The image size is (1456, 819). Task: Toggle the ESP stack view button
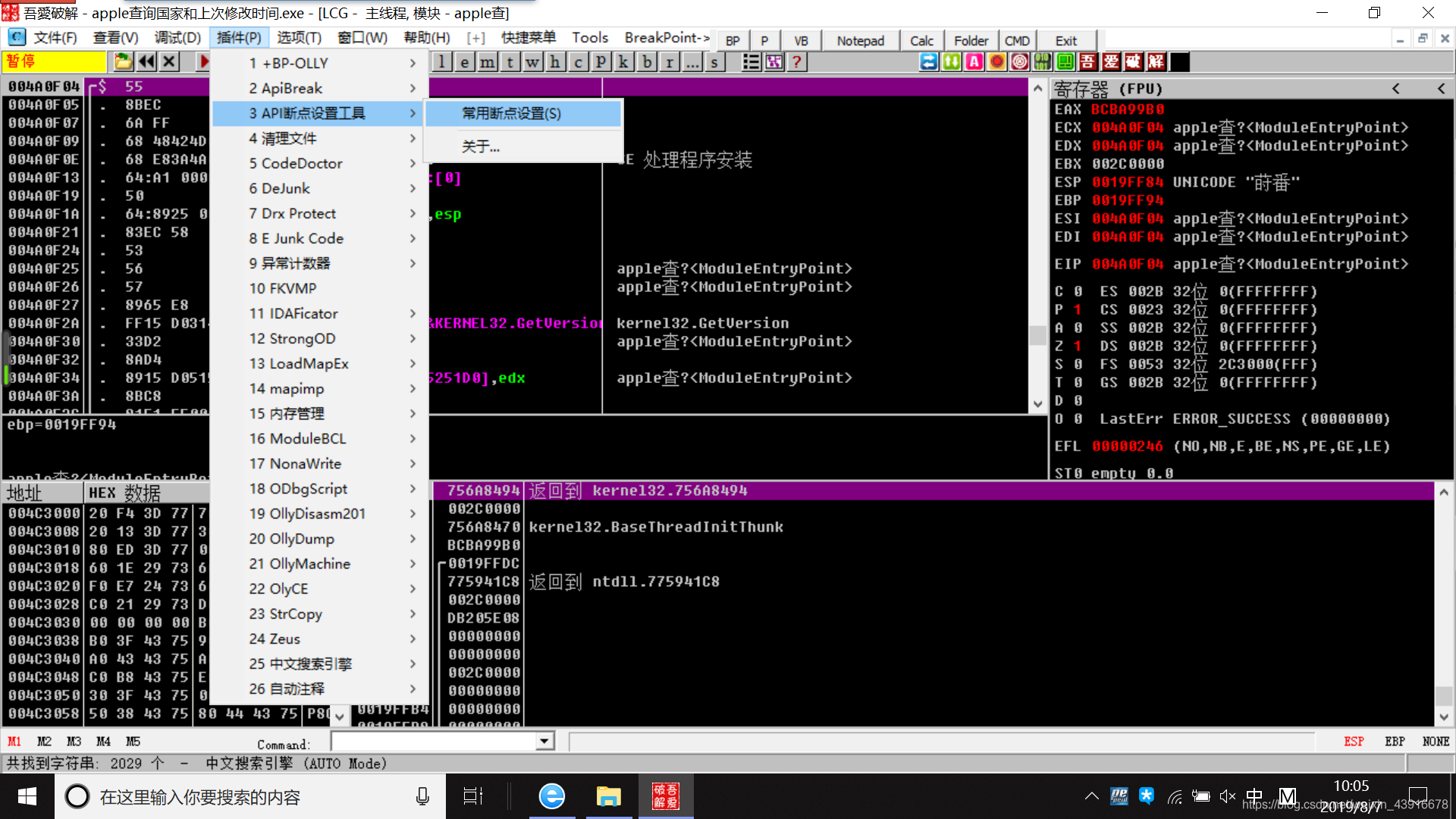click(x=1354, y=742)
